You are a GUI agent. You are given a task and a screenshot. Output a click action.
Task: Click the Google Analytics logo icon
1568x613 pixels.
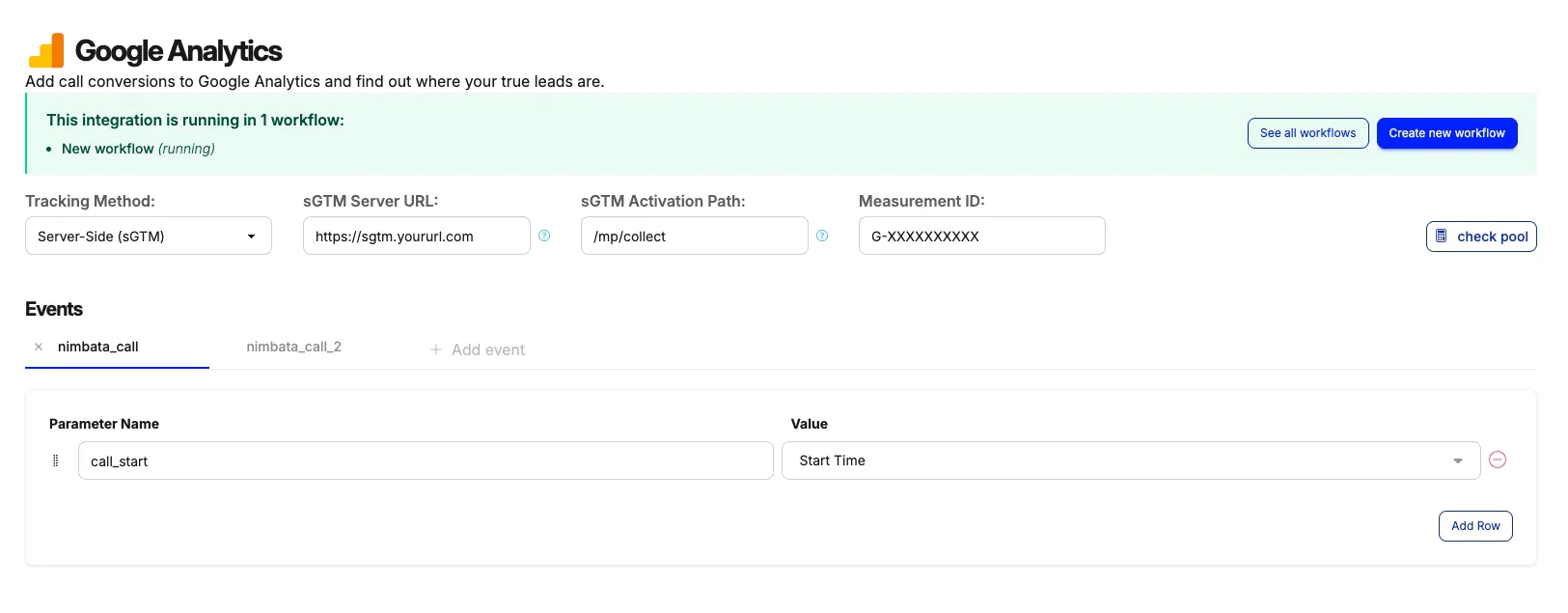click(x=46, y=50)
